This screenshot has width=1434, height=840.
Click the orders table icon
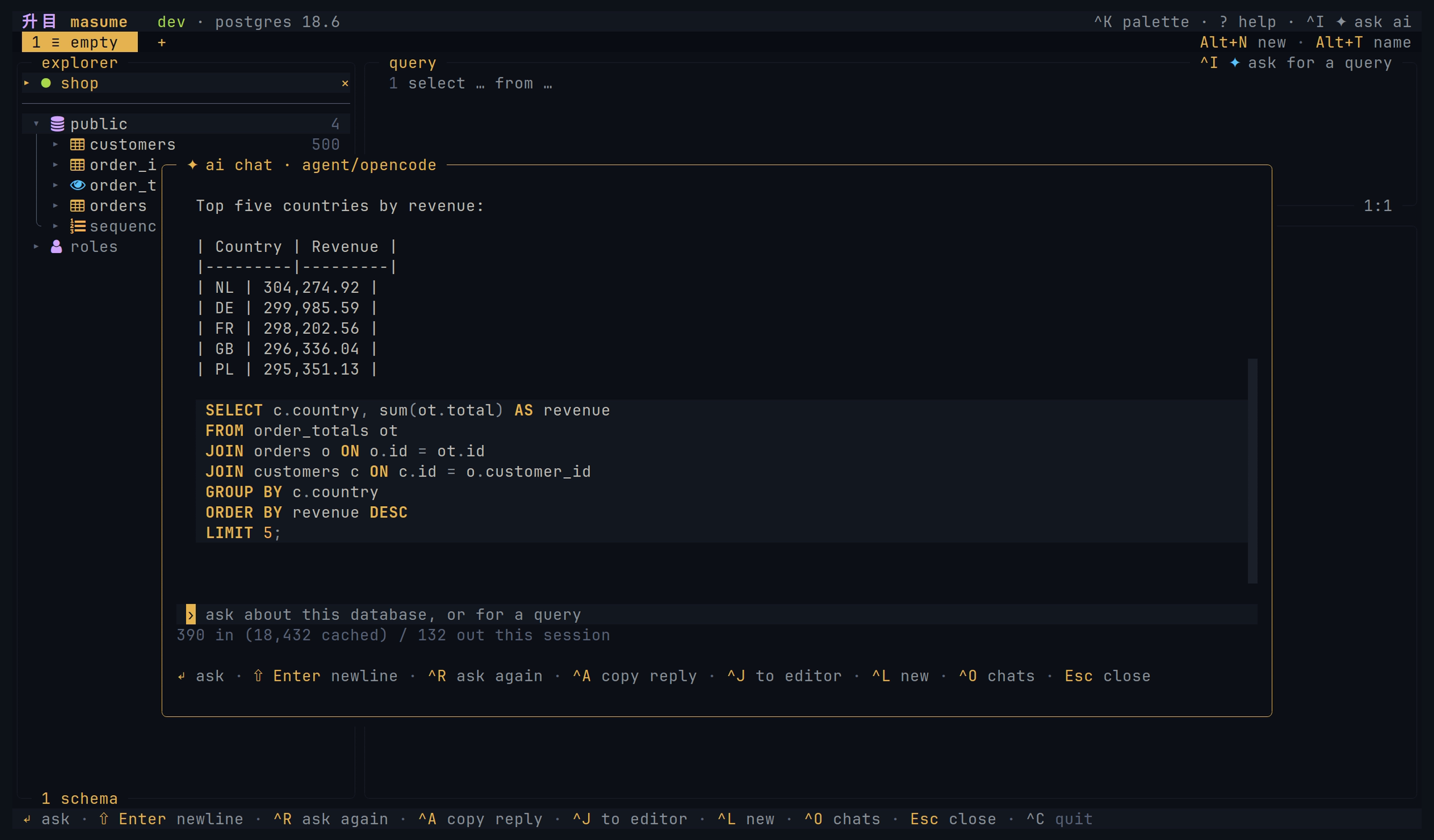(x=77, y=206)
